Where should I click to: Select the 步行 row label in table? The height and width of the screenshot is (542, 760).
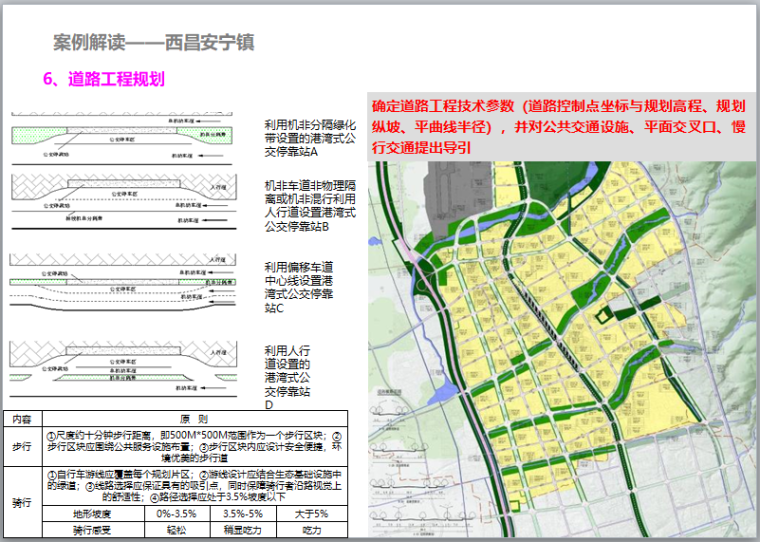20,446
